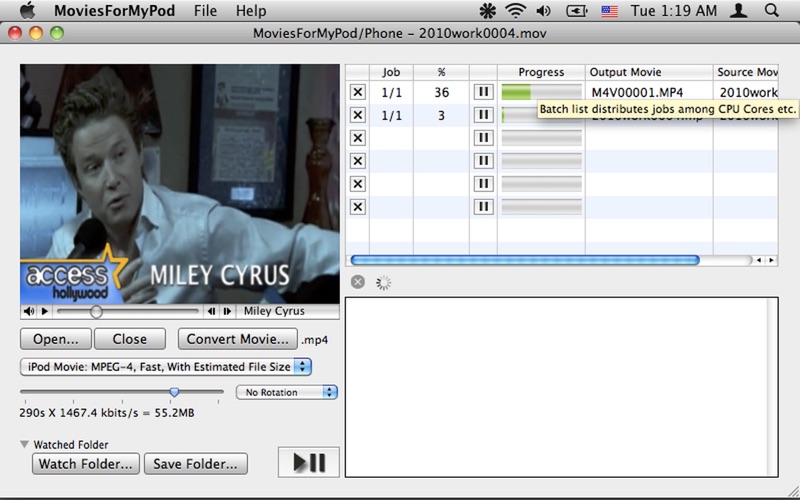This screenshot has width=800, height=500.
Task: Click the Convert Movie... button
Action: pyautogui.click(x=238, y=339)
